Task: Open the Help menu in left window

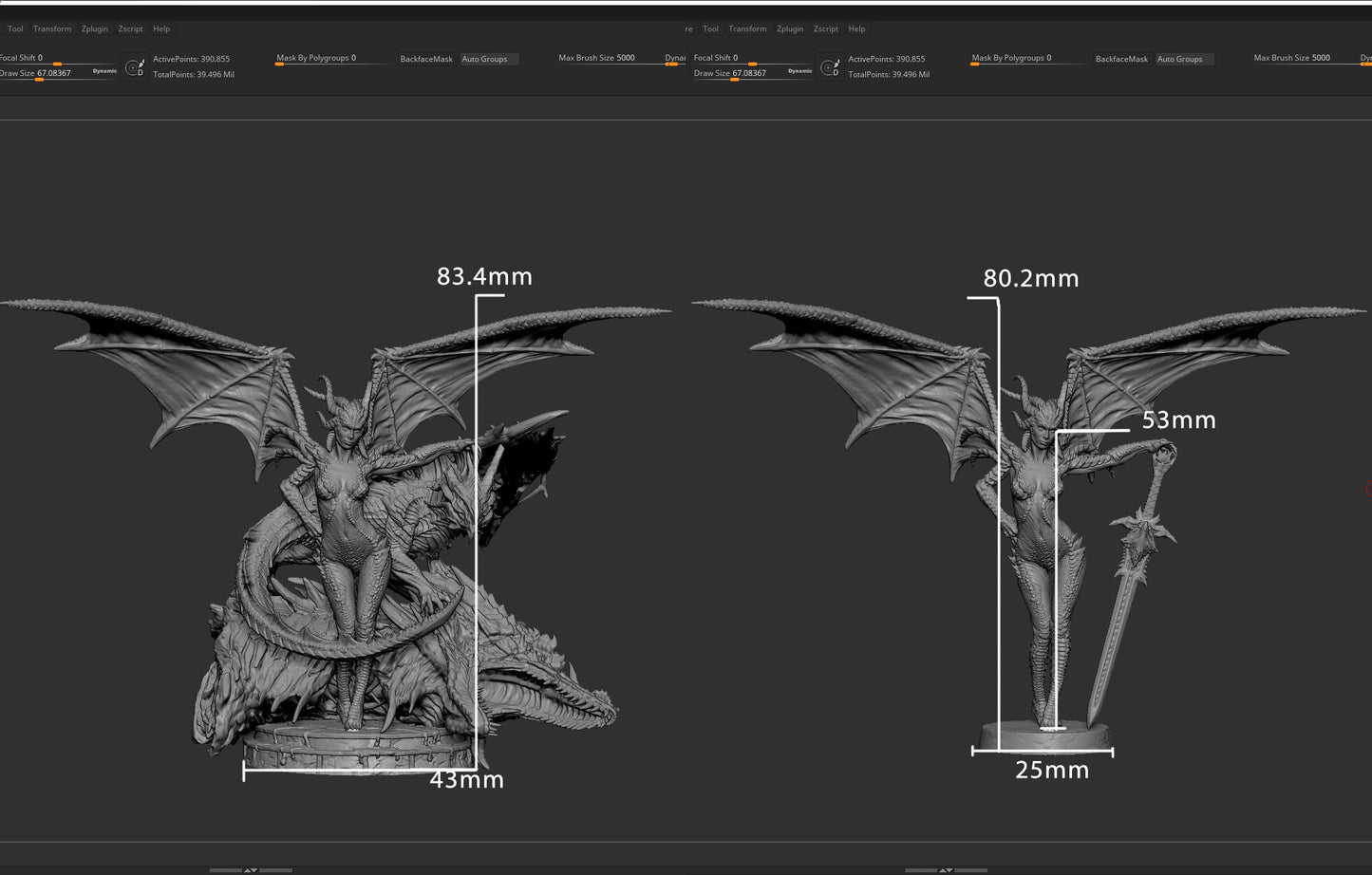Action: coord(161,29)
